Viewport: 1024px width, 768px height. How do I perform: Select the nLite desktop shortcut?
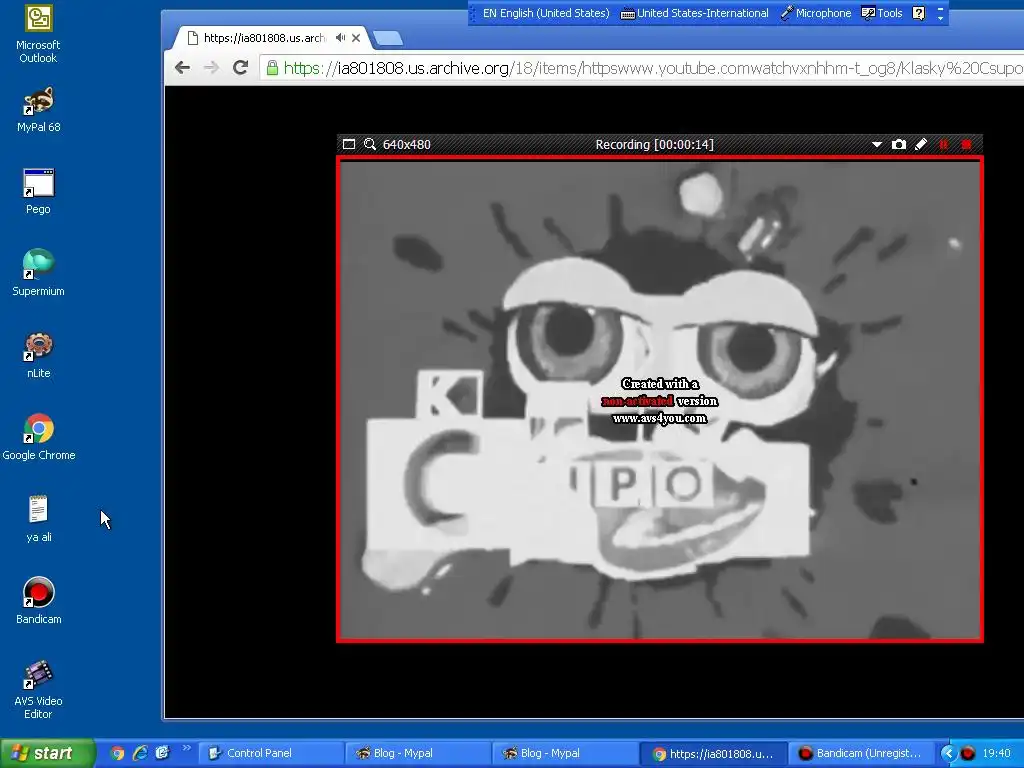[38, 356]
